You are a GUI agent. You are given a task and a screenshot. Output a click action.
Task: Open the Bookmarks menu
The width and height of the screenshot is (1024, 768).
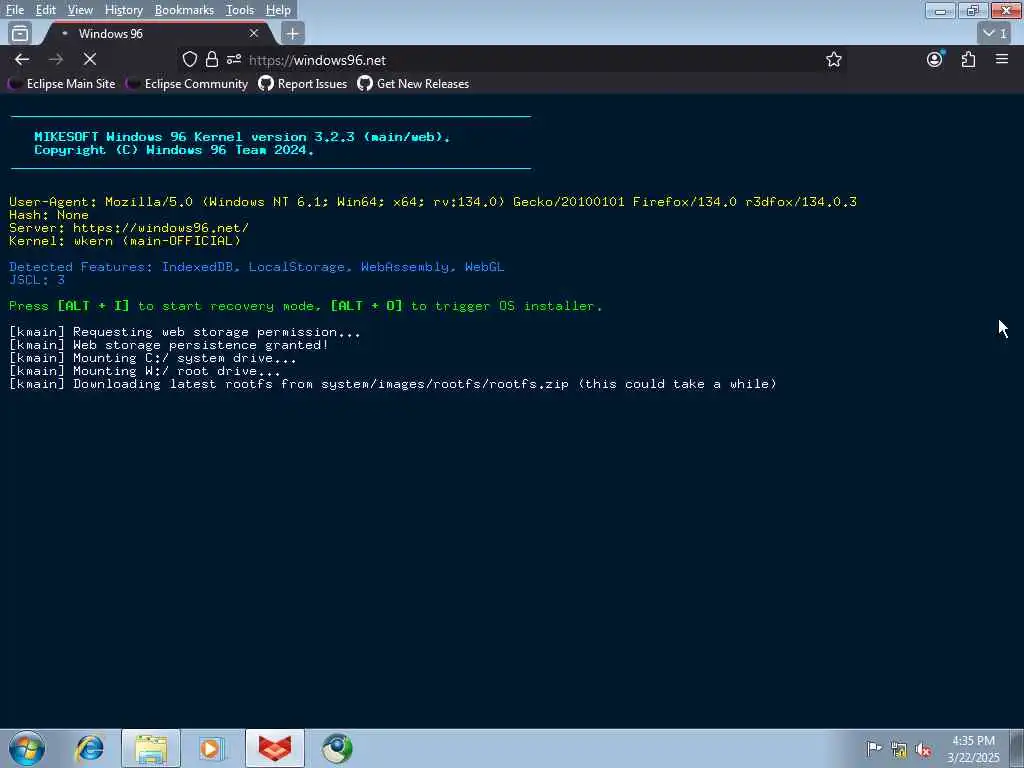[184, 10]
